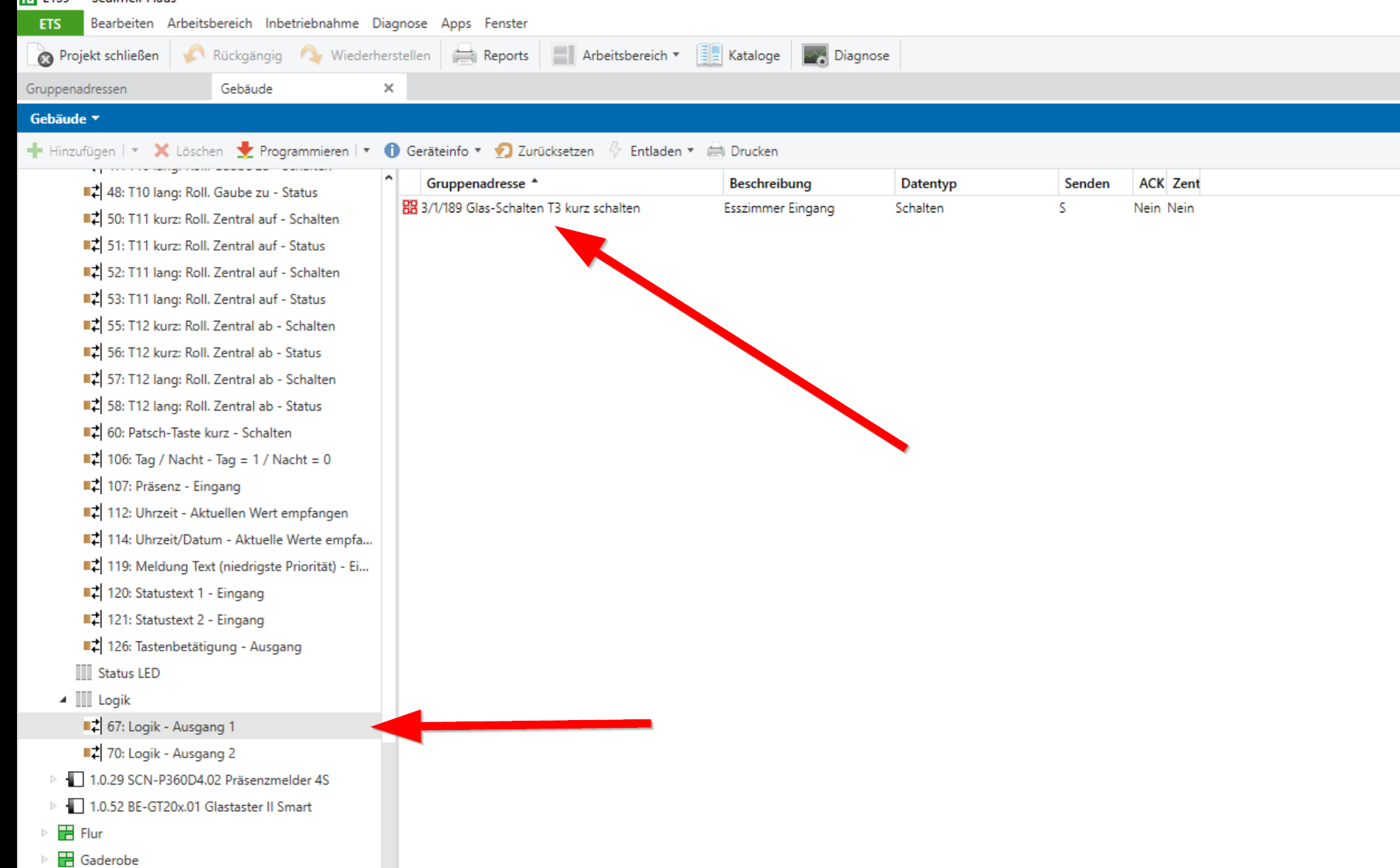Open the Kataloge book icon

click(x=708, y=55)
